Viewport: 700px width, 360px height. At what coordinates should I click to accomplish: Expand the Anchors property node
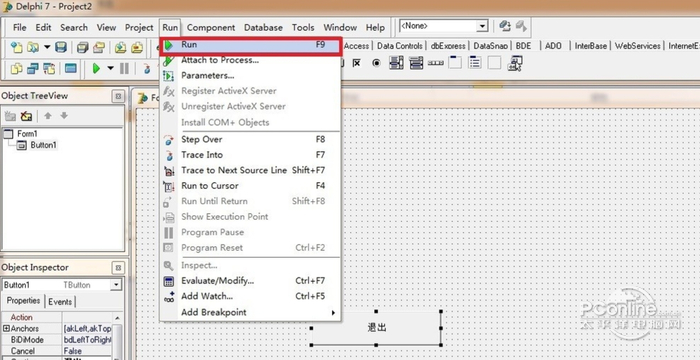click(x=6, y=328)
